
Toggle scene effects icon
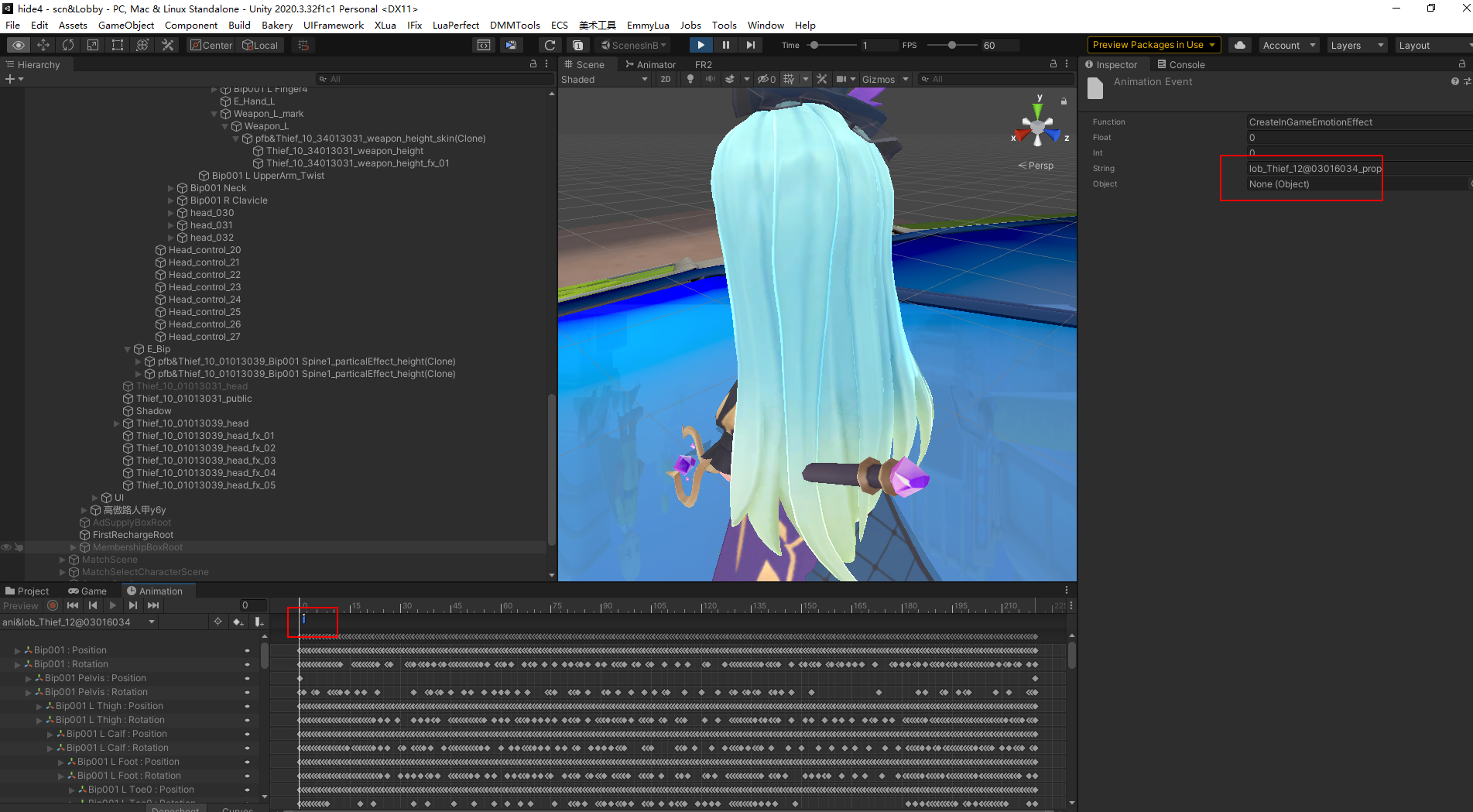(x=729, y=79)
